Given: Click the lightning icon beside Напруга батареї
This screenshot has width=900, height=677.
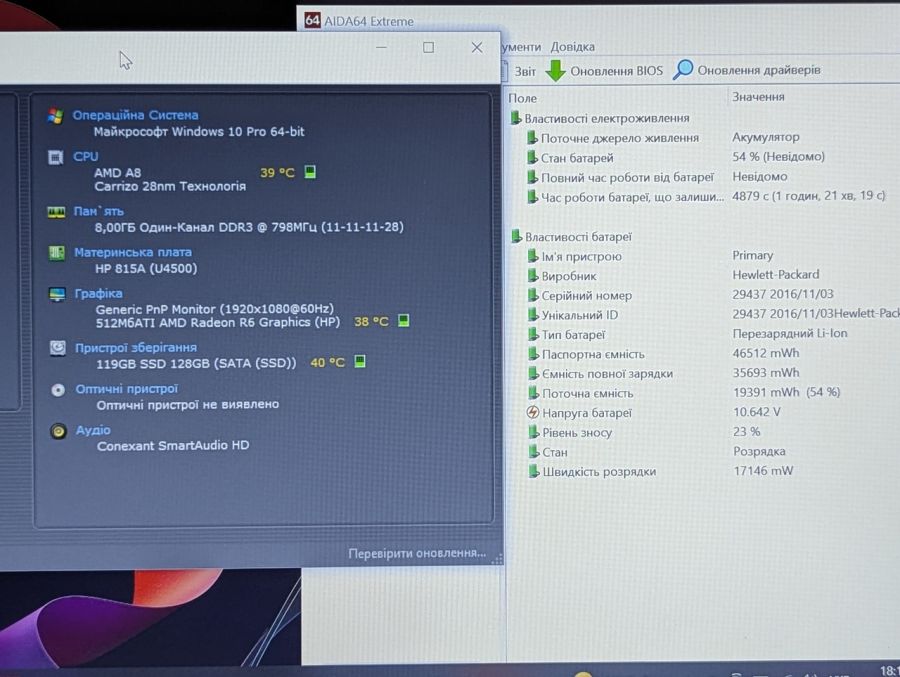Looking at the screenshot, I should click(x=533, y=412).
